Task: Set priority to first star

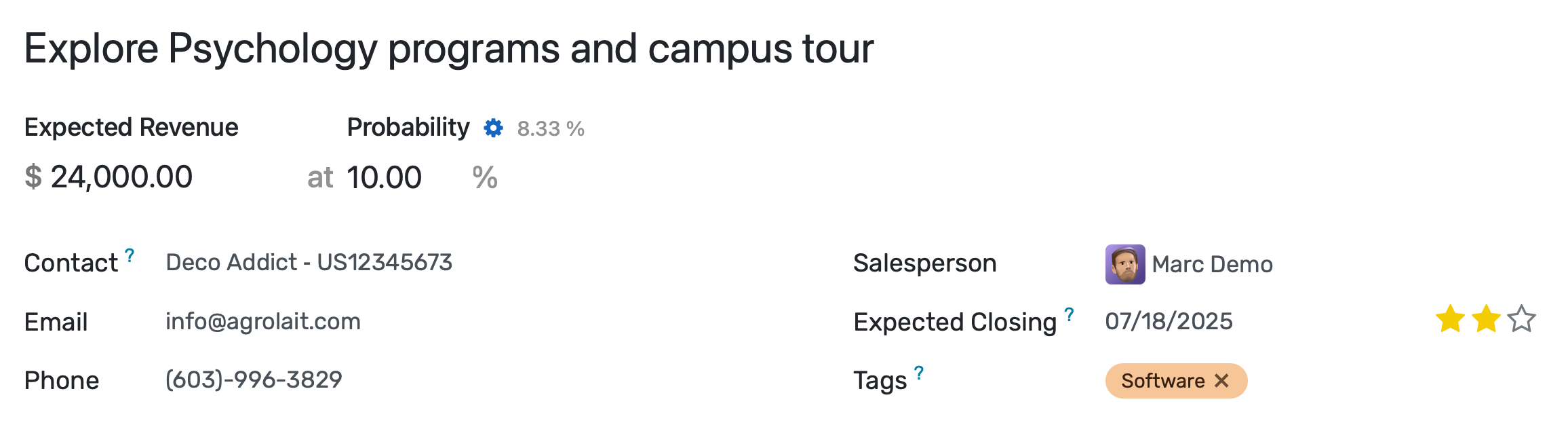Action: (x=1449, y=319)
